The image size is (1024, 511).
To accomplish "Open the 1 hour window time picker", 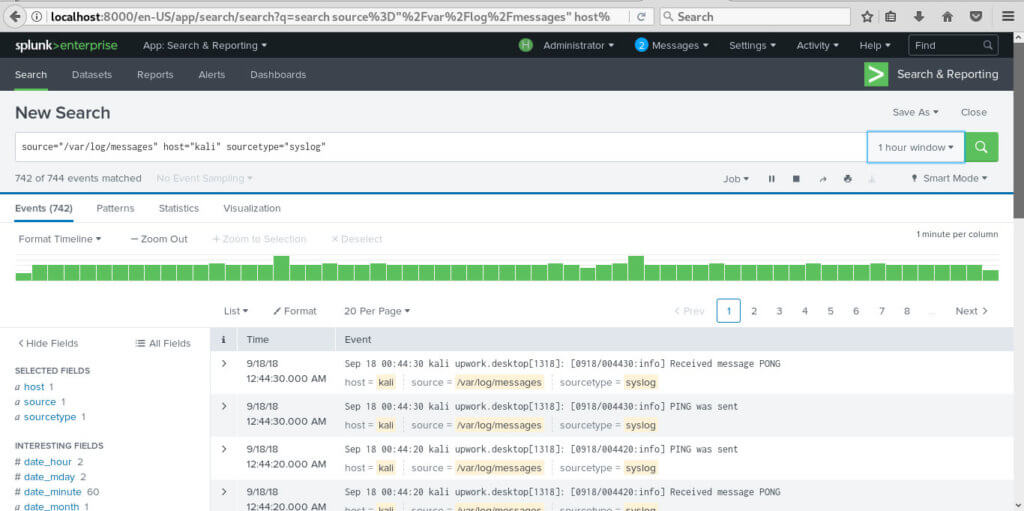I will (x=915, y=147).
